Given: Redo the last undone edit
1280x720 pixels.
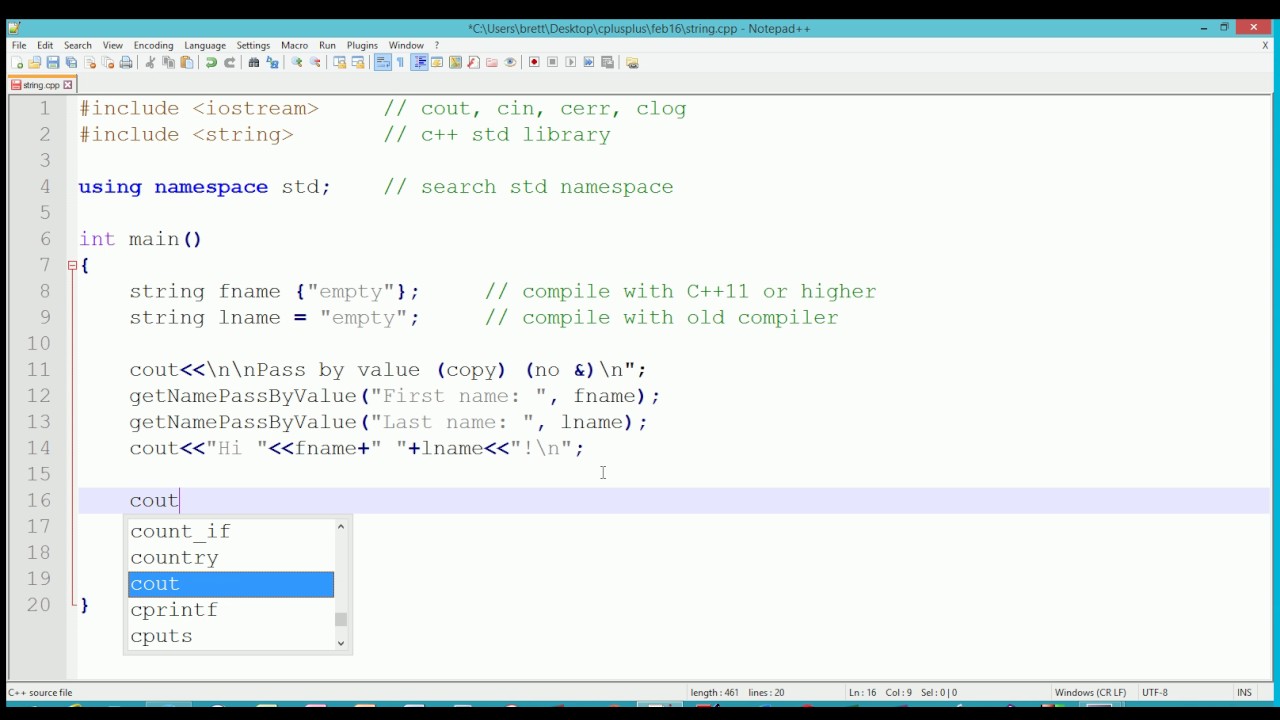Looking at the screenshot, I should tap(229, 62).
